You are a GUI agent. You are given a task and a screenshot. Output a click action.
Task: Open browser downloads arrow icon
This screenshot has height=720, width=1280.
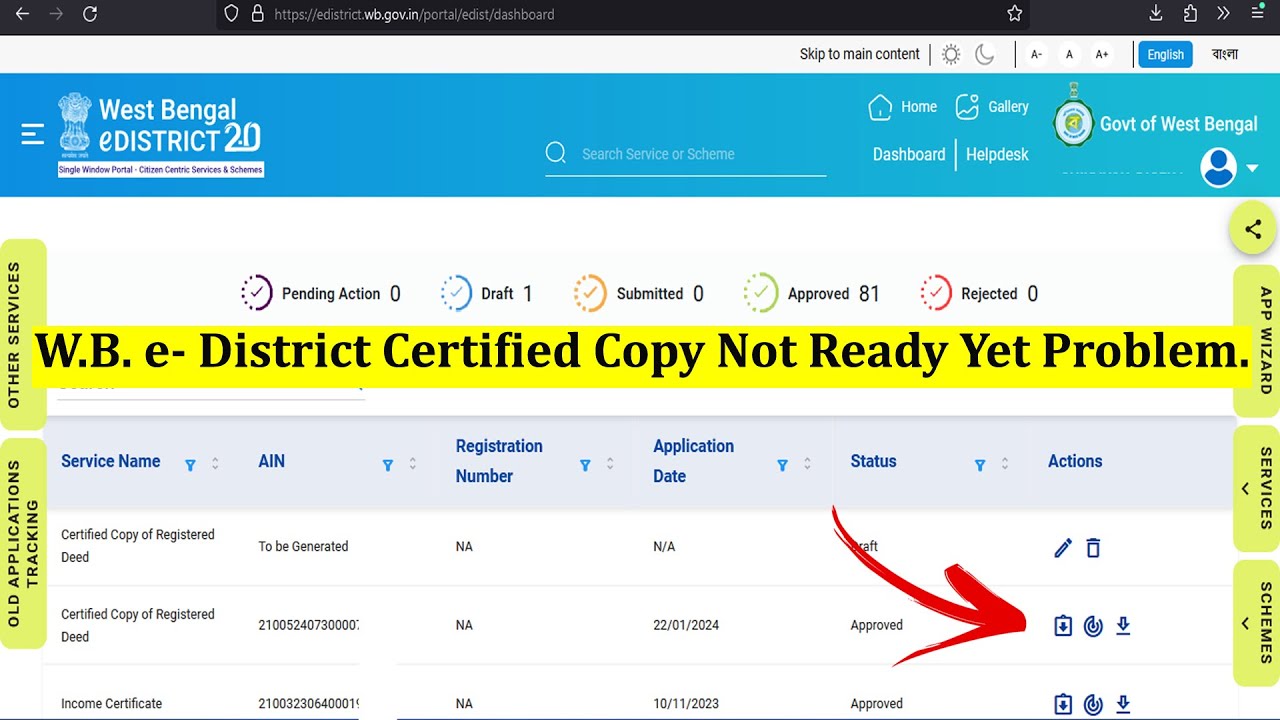pyautogui.click(x=1156, y=14)
